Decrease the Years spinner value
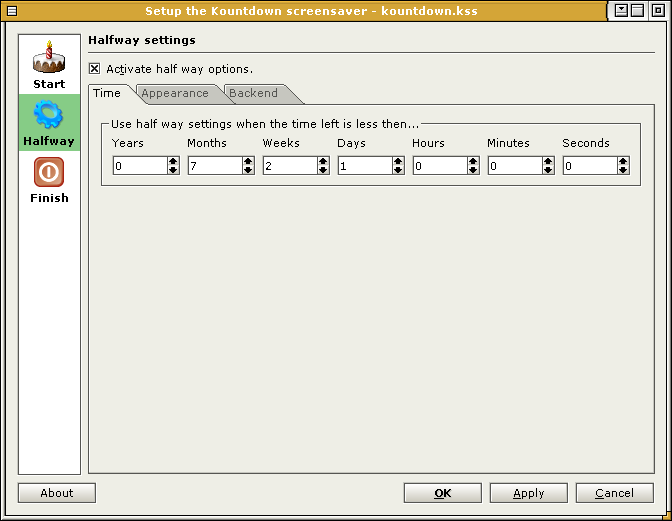This screenshot has width=672, height=521. pos(173,170)
